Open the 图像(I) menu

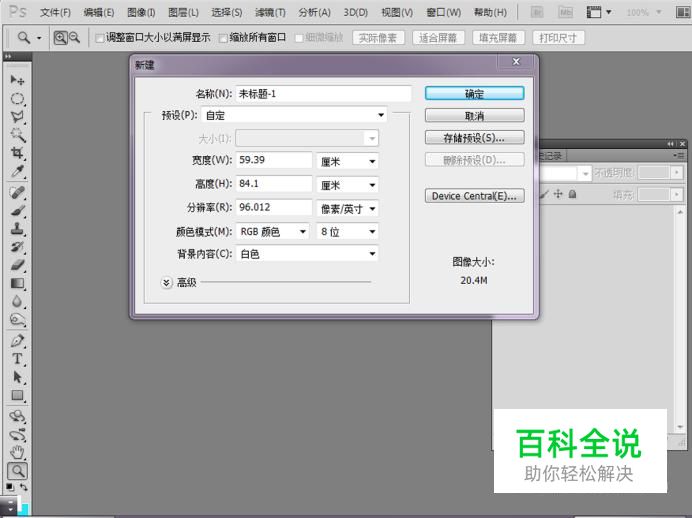coord(141,12)
